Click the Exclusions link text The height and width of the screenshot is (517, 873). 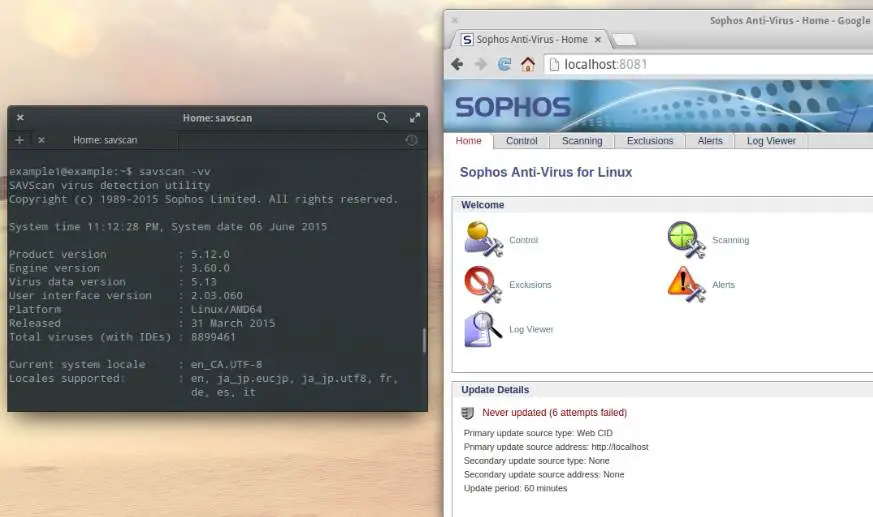tap(530, 284)
